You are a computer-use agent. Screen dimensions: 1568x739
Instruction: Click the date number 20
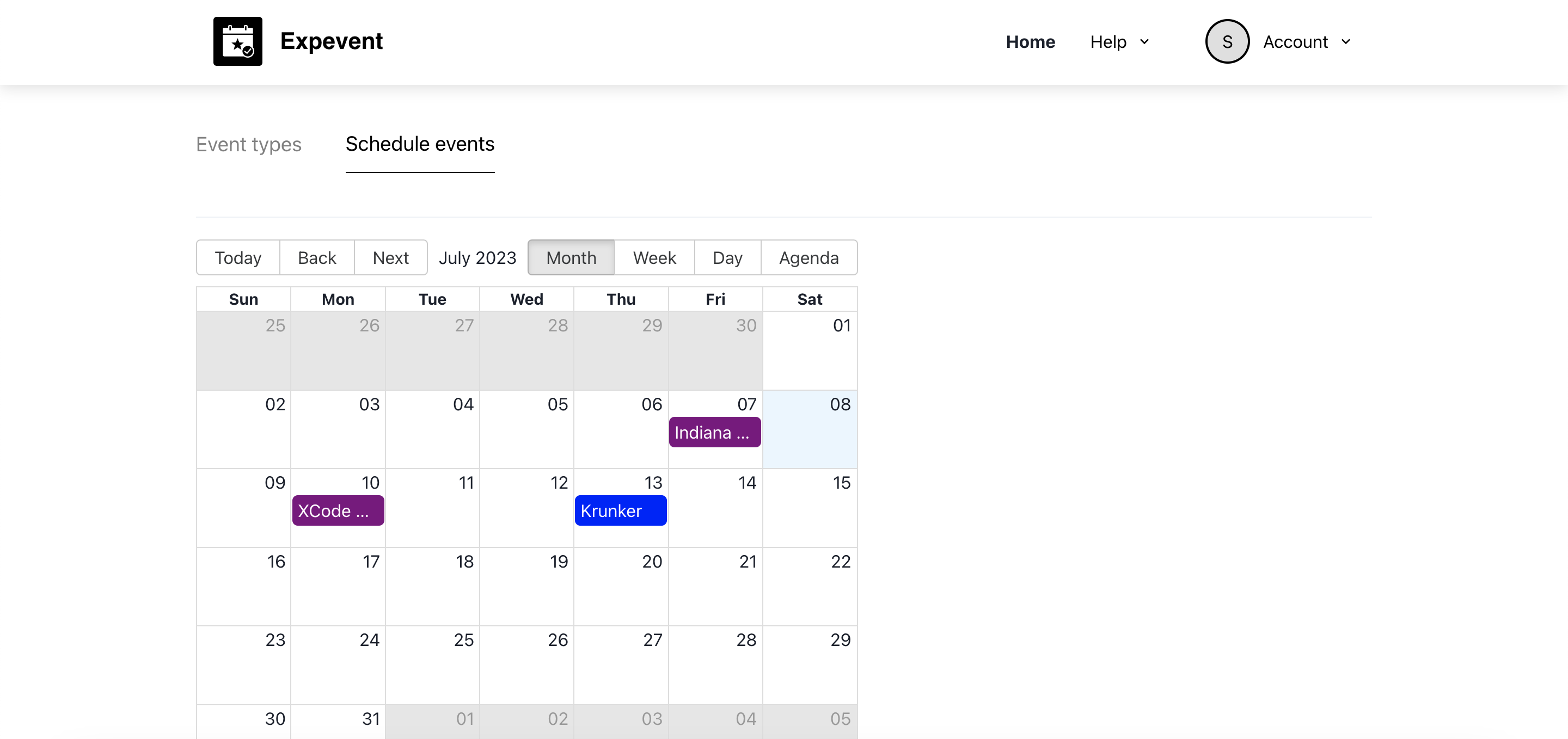(x=652, y=562)
